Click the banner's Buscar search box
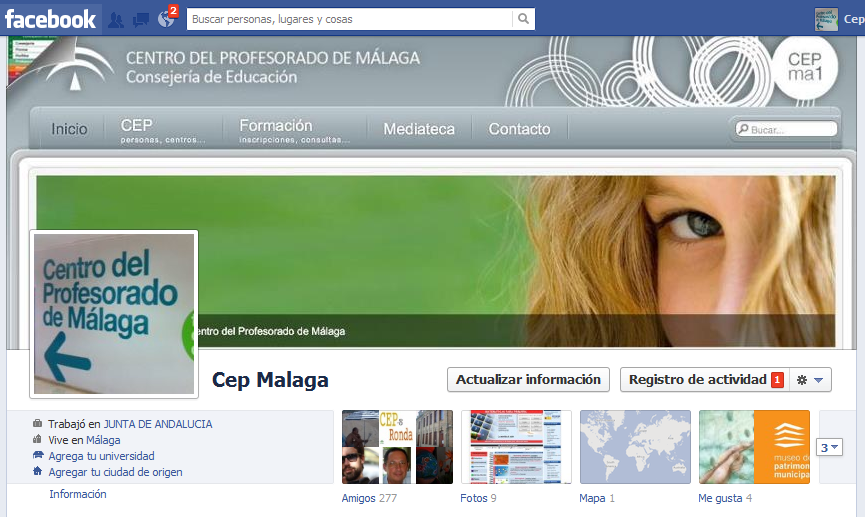Viewport: 865px width, 517px height. (x=786, y=129)
